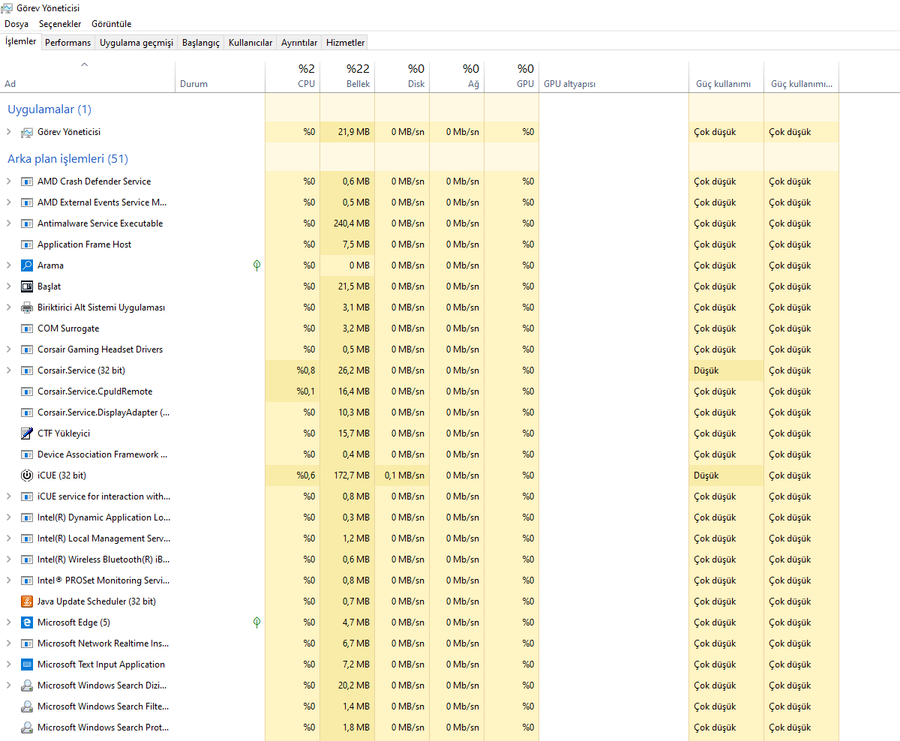
Task: Sort by the Bellek column header
Action: (347, 76)
